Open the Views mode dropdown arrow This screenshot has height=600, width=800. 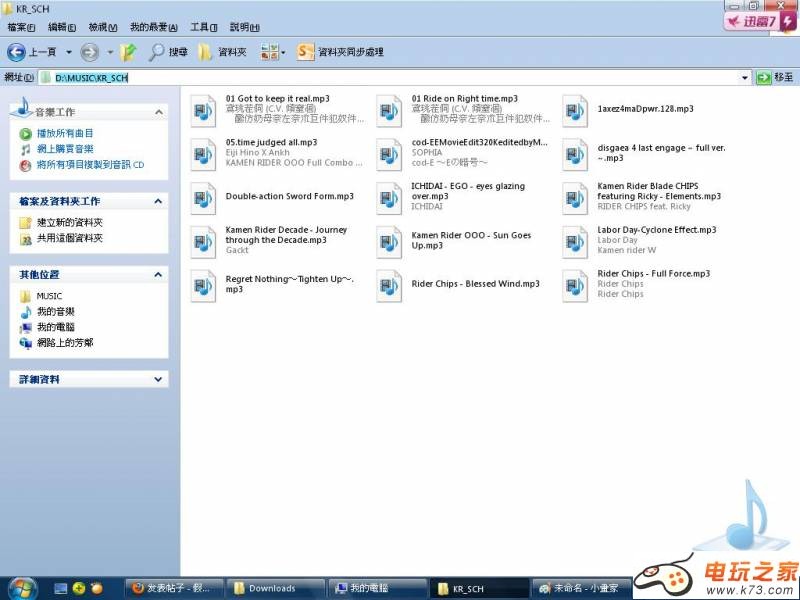[283, 52]
